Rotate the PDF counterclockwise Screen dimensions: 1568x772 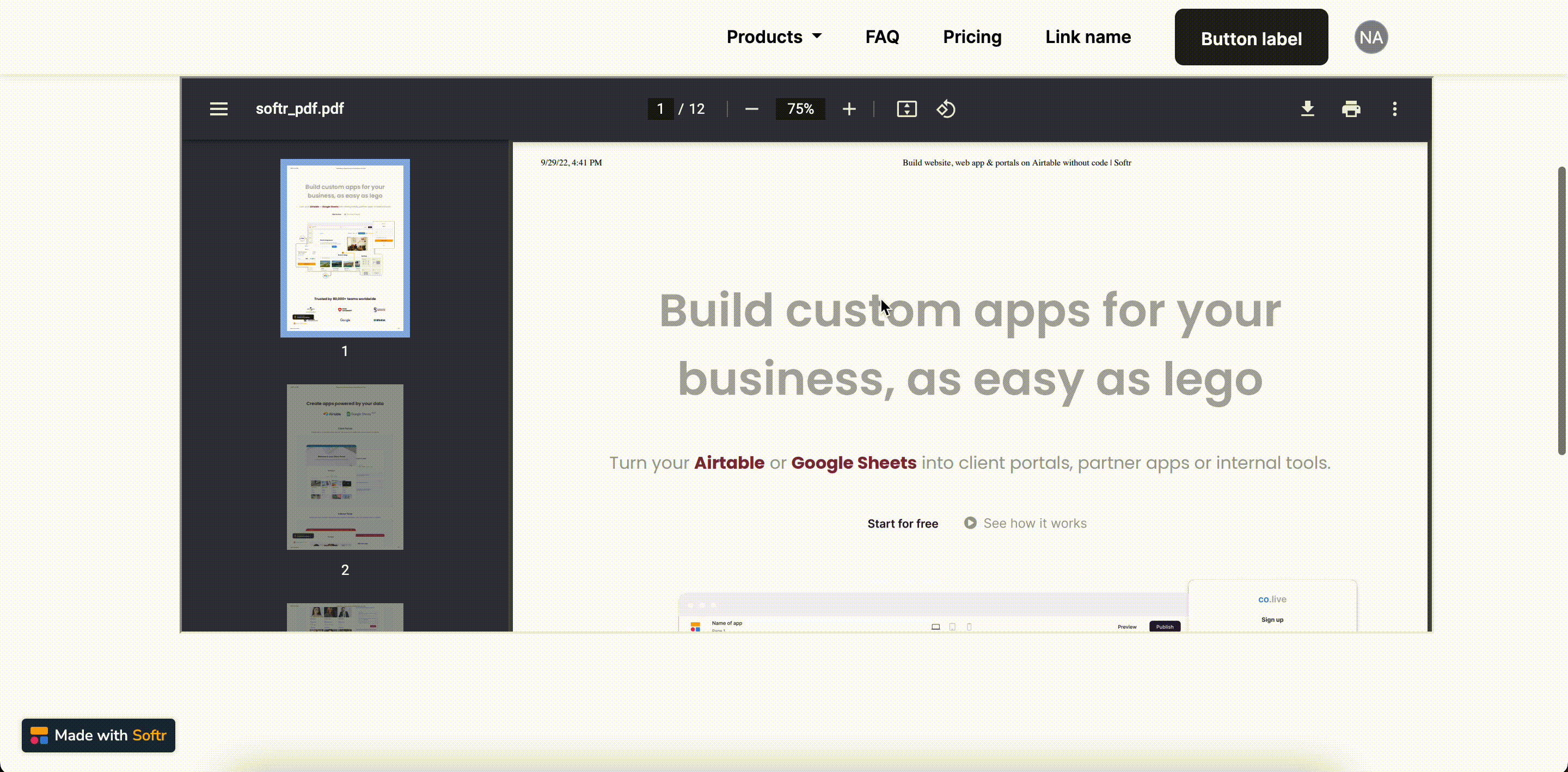click(x=945, y=109)
